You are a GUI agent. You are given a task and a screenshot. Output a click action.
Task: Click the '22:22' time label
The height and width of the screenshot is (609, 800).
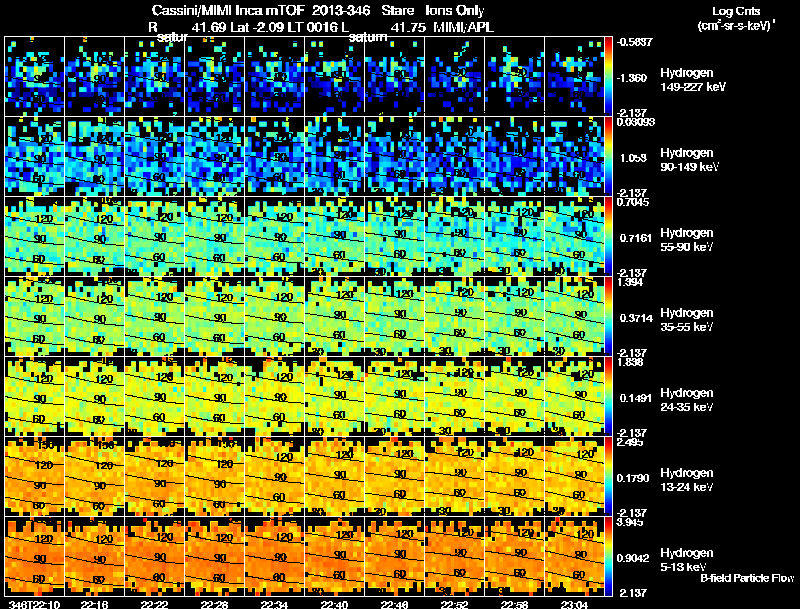click(155, 605)
